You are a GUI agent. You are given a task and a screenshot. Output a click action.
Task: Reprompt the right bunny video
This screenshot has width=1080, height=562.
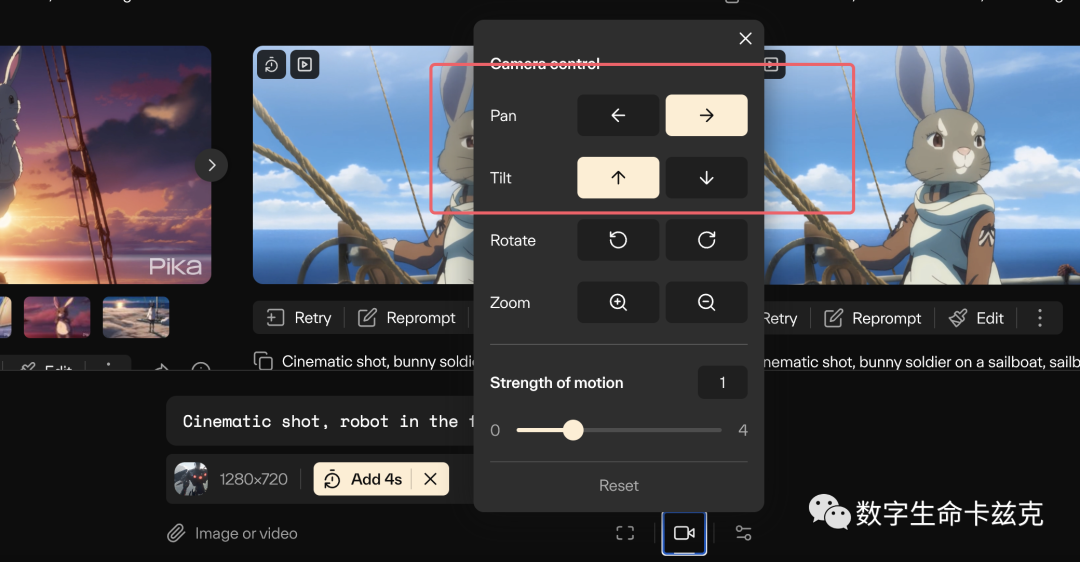873,318
